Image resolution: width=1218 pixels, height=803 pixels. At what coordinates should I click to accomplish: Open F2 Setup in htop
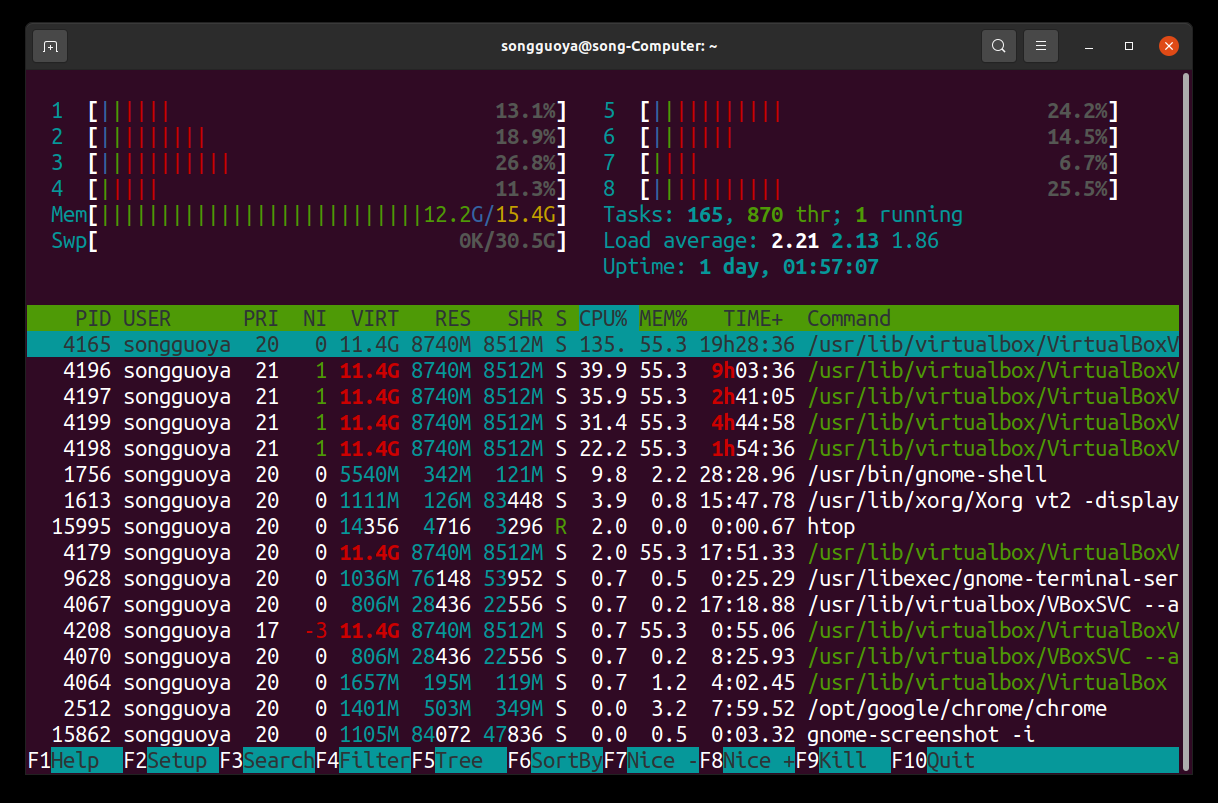coord(182,761)
